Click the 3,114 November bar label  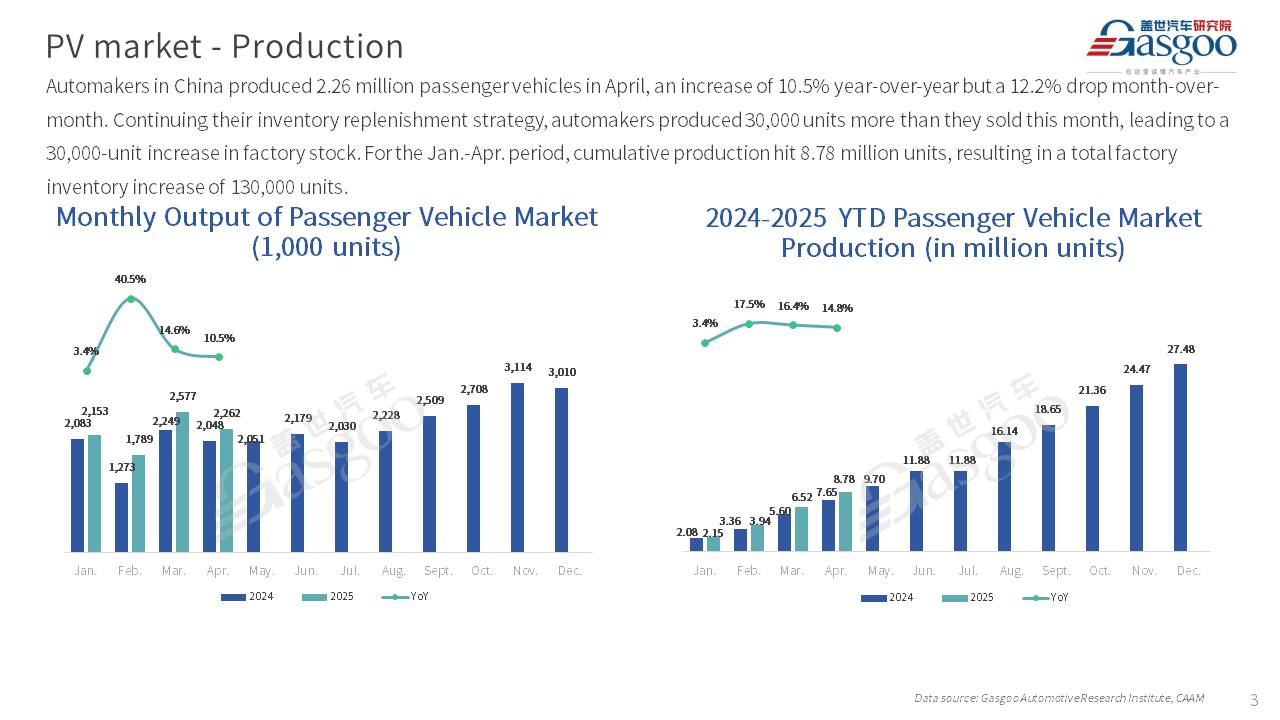(518, 367)
